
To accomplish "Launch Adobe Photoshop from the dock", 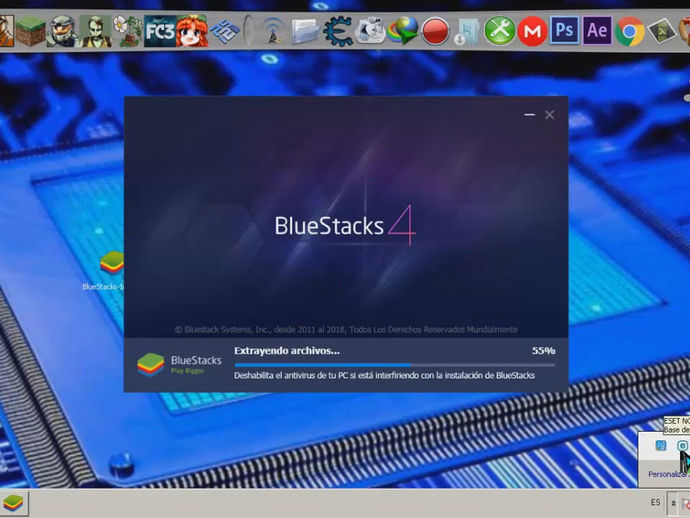I will click(565, 30).
